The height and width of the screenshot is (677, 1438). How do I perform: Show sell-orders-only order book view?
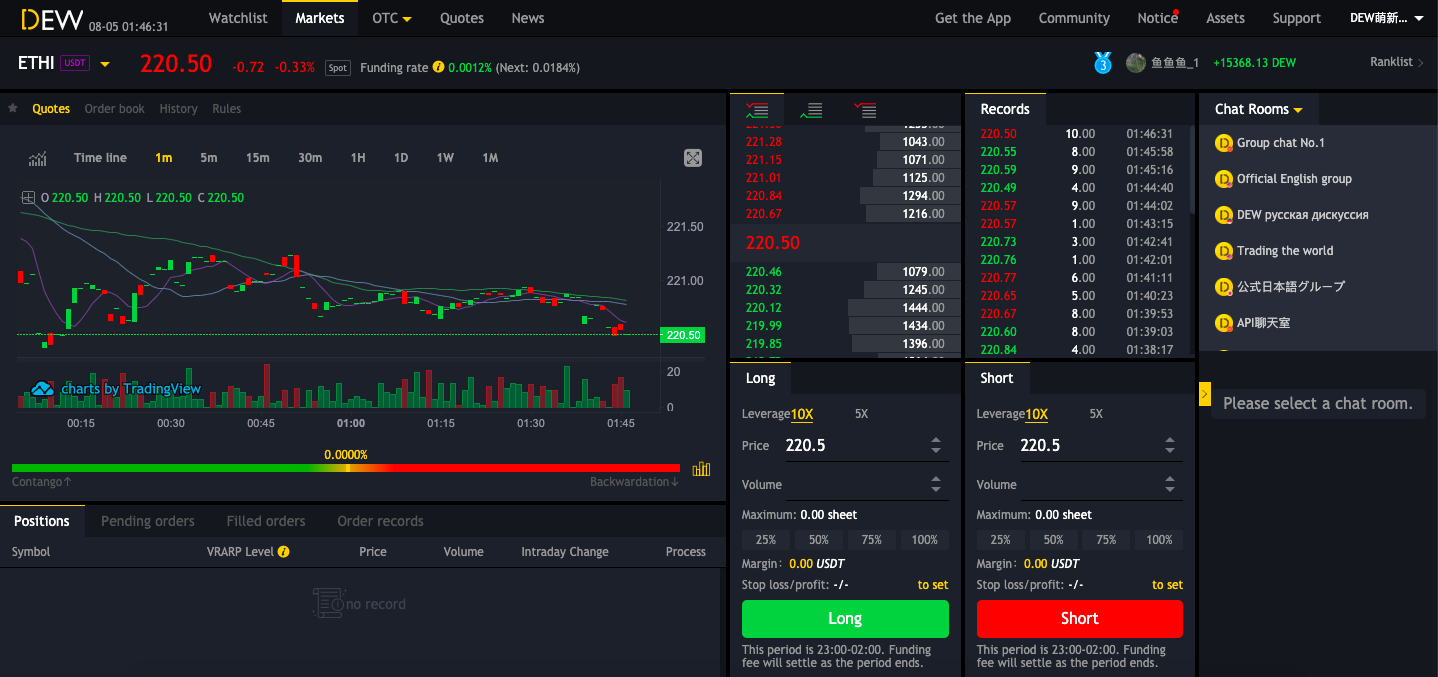865,110
